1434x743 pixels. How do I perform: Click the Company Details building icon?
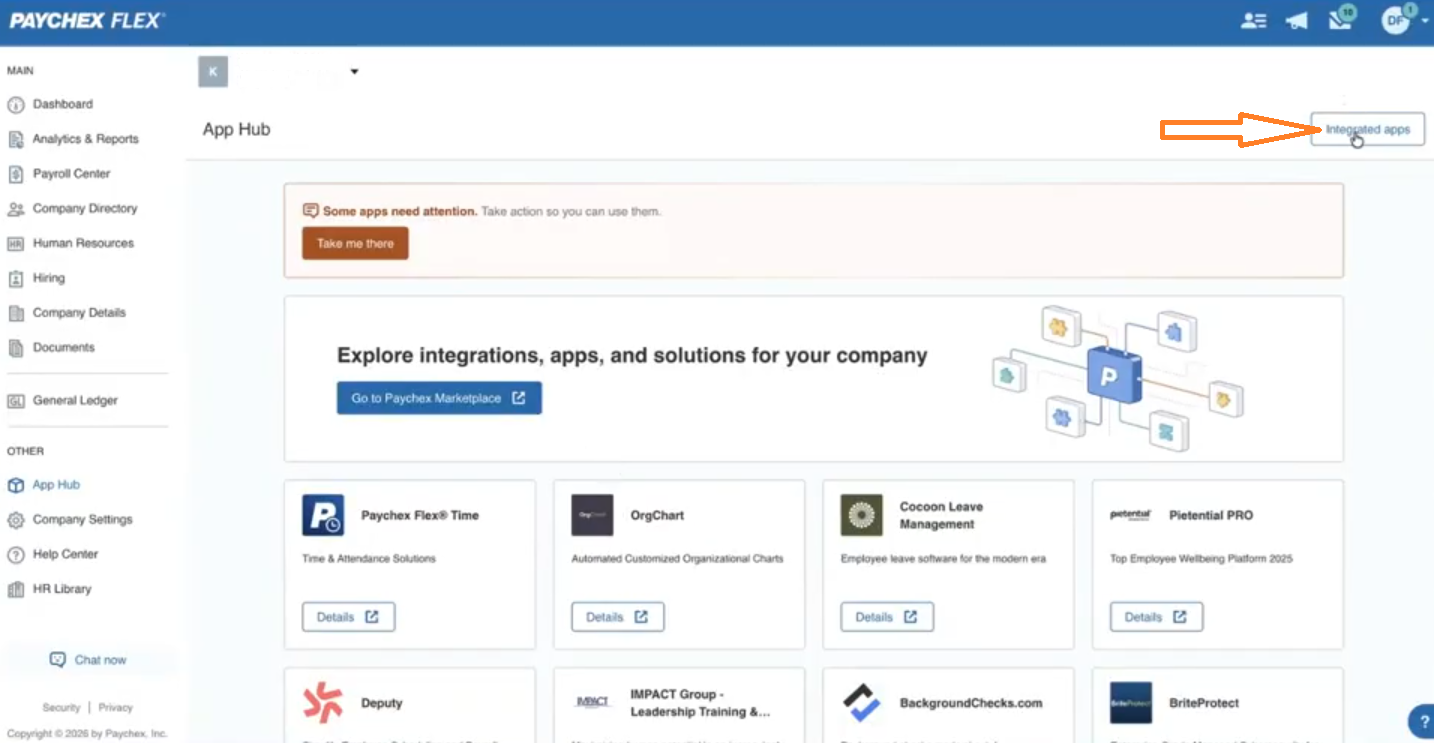[x=16, y=313]
